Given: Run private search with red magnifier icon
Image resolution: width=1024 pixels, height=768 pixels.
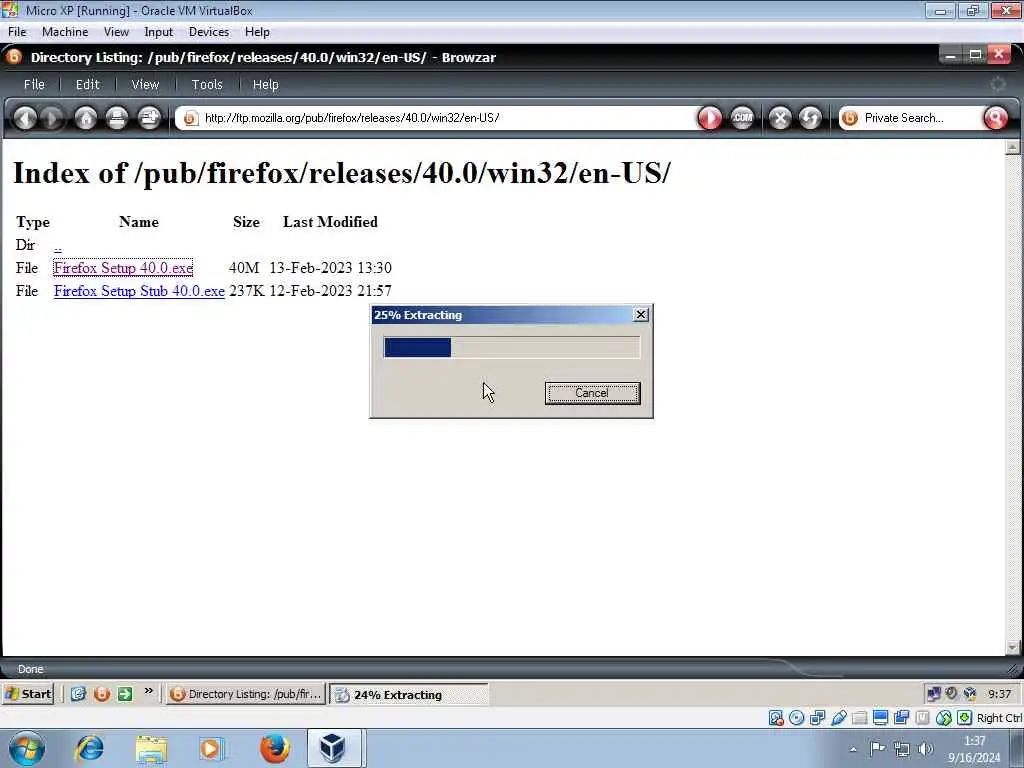Looking at the screenshot, I should click(995, 118).
